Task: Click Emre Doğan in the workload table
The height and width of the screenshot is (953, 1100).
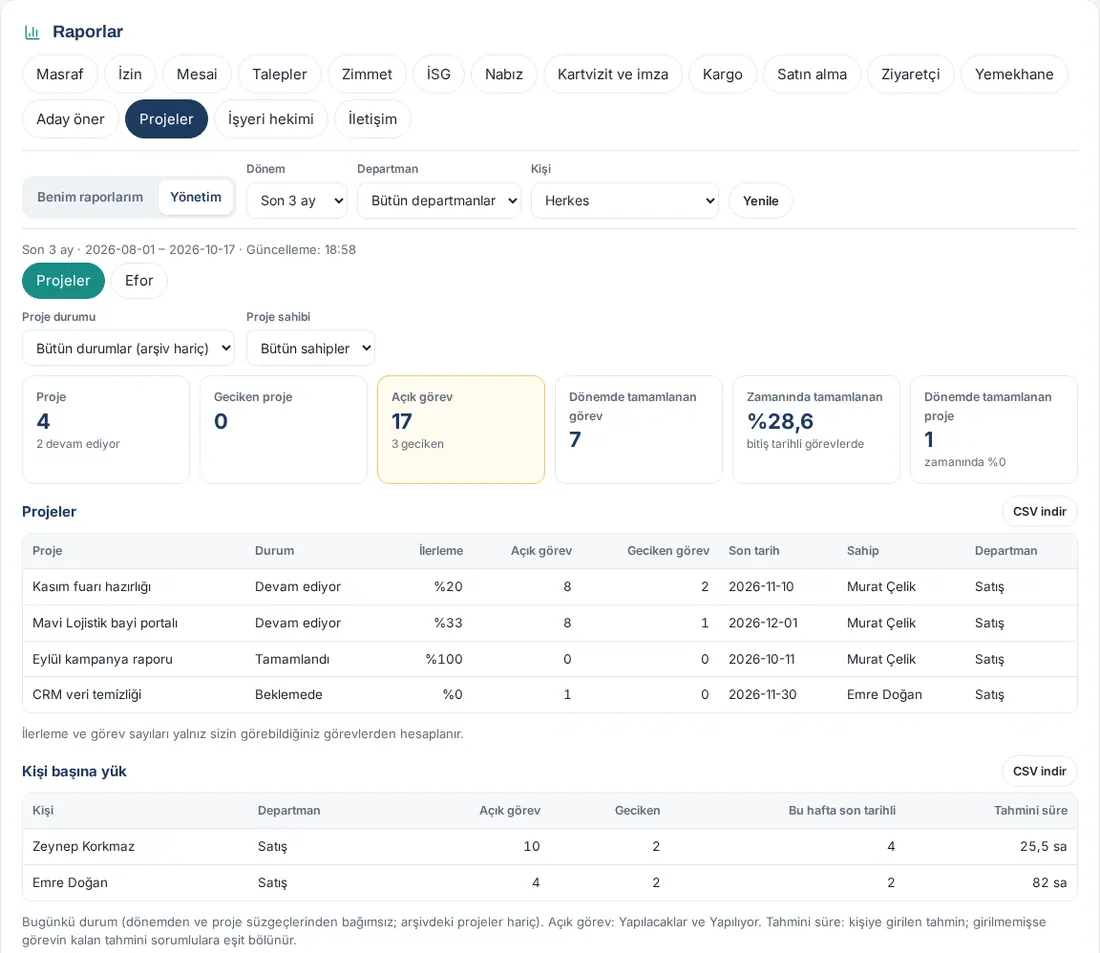Action: 70,883
